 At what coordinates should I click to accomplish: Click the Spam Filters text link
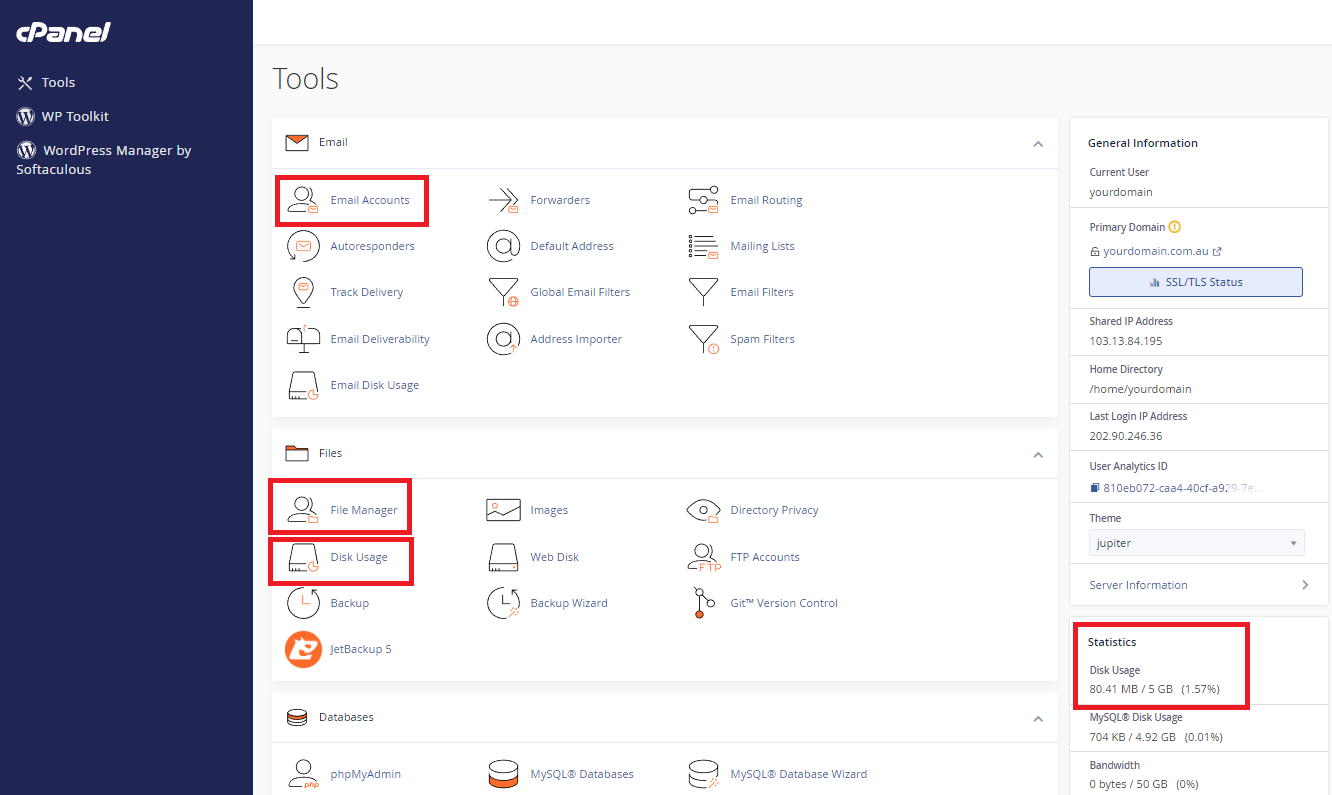[x=762, y=339]
